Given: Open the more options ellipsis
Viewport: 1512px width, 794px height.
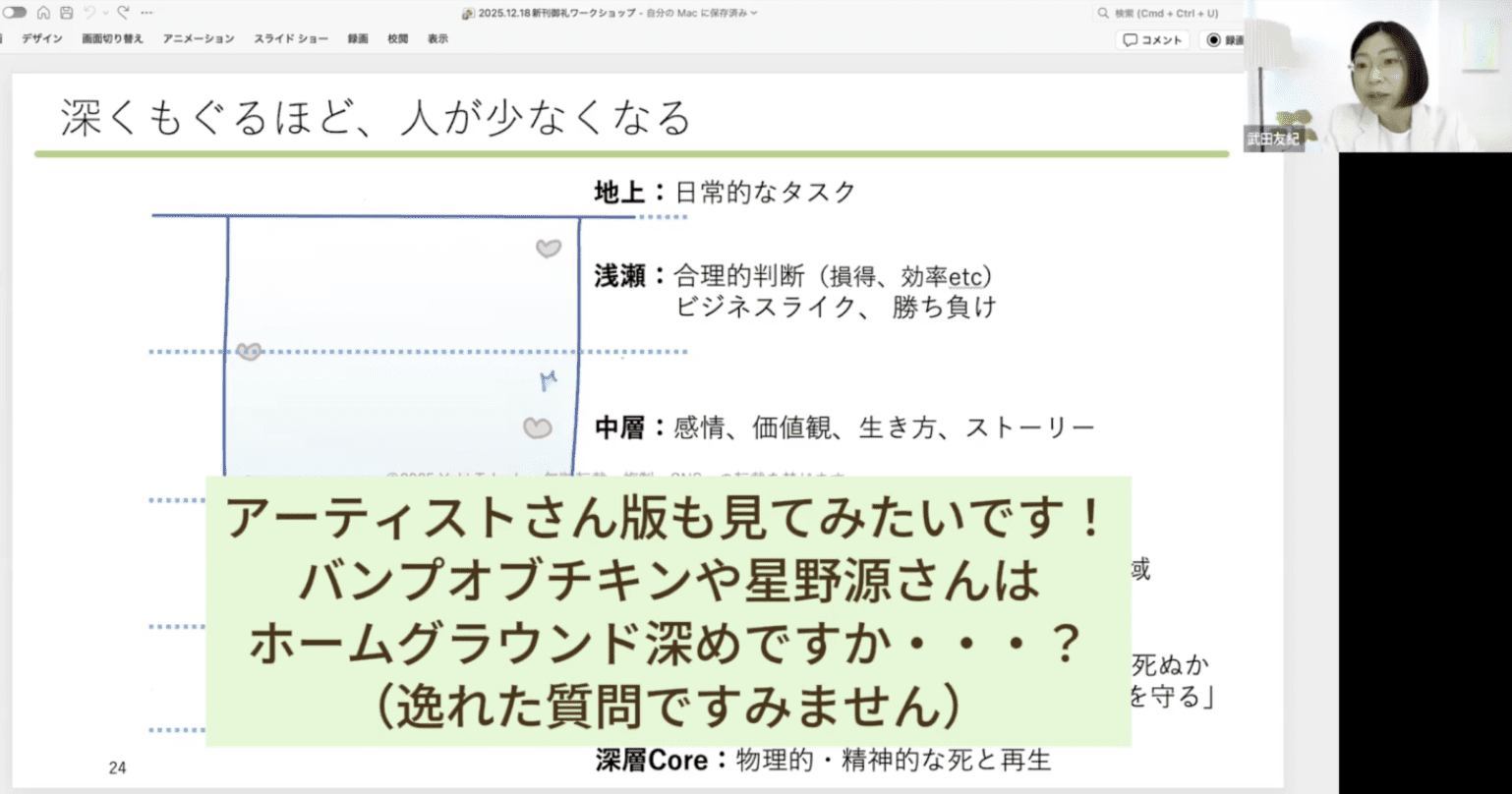Looking at the screenshot, I should pos(146,13).
